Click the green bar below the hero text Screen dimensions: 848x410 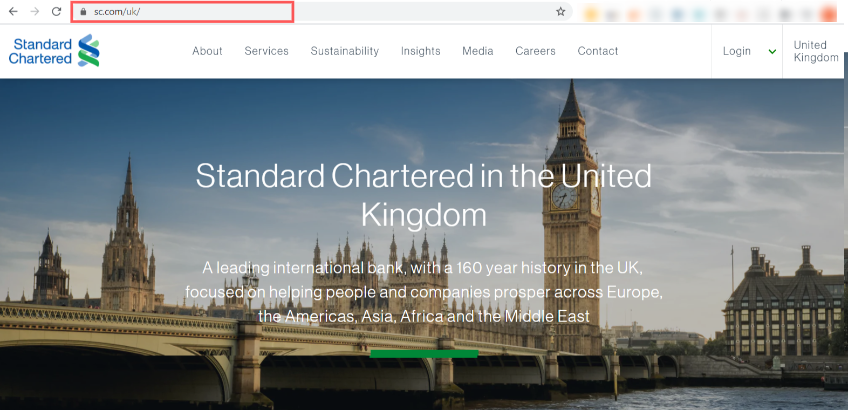pos(424,354)
